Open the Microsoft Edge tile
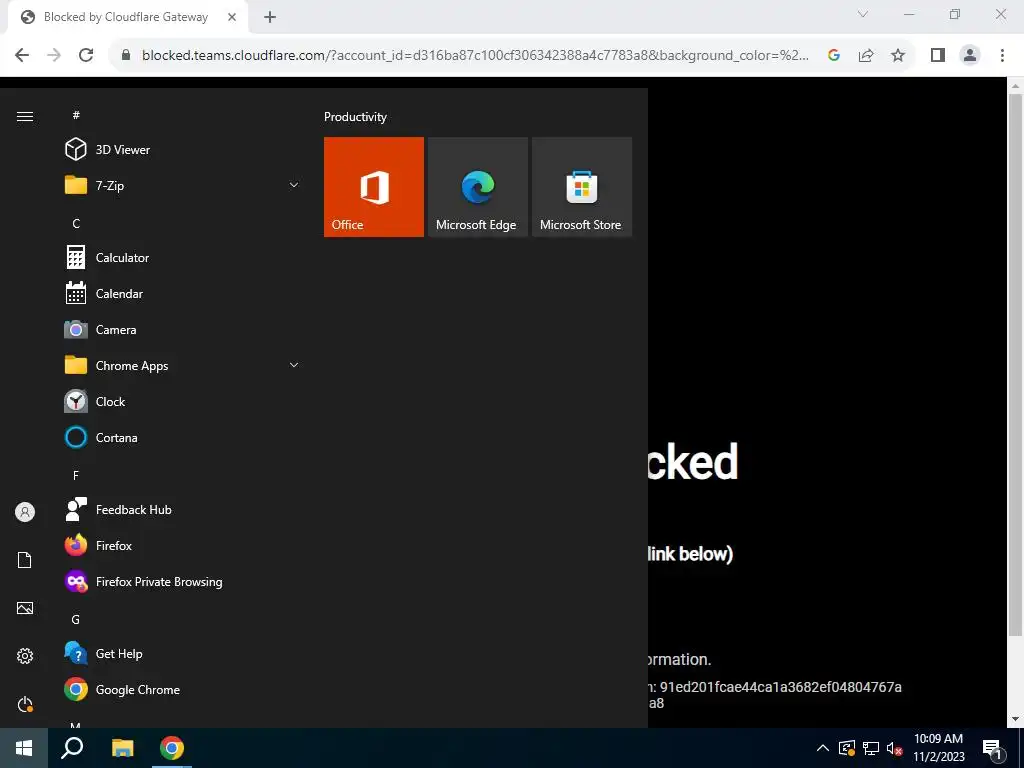Viewport: 1024px width, 768px height. pos(477,187)
